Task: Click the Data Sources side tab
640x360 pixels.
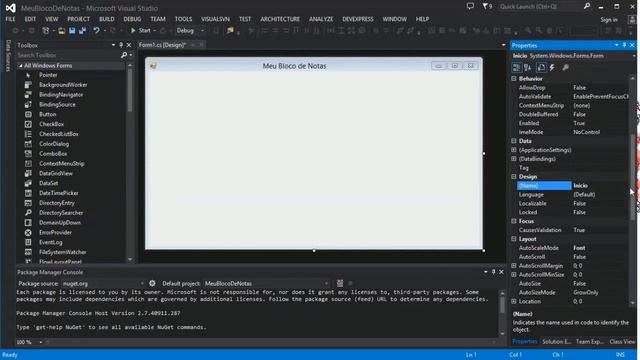Action: pyautogui.click(x=8, y=56)
